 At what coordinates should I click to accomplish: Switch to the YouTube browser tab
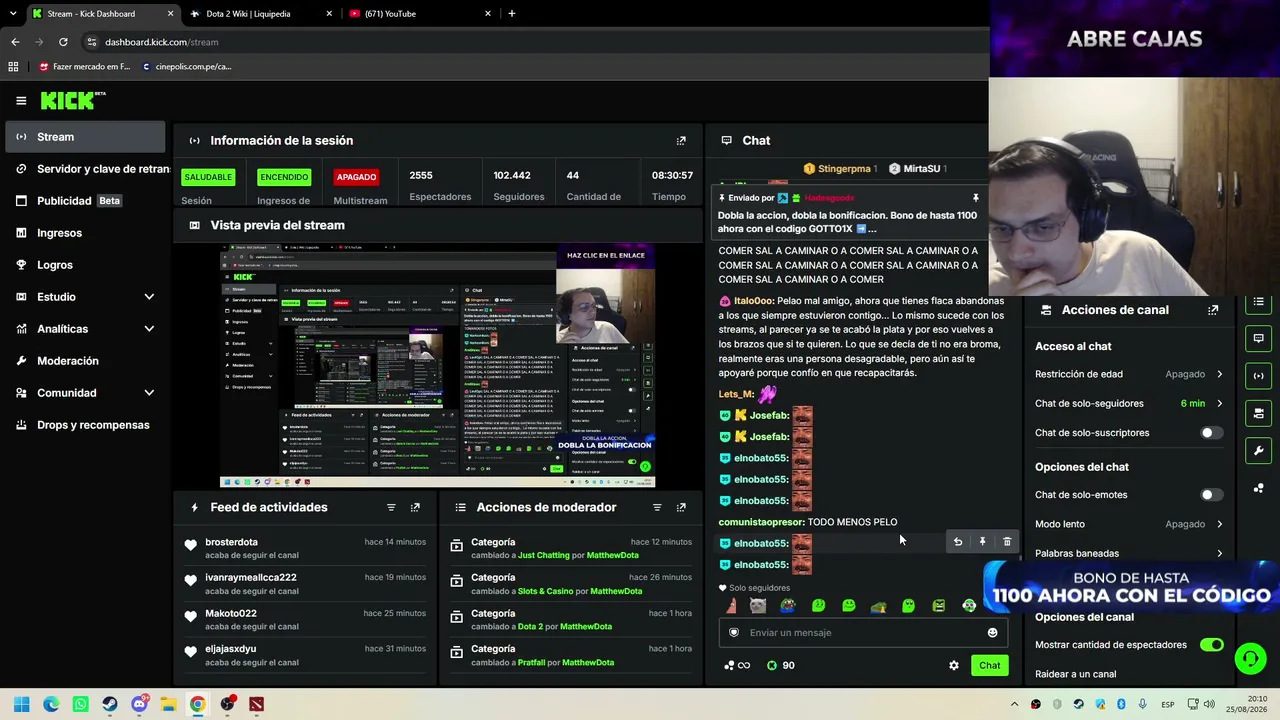(x=420, y=14)
